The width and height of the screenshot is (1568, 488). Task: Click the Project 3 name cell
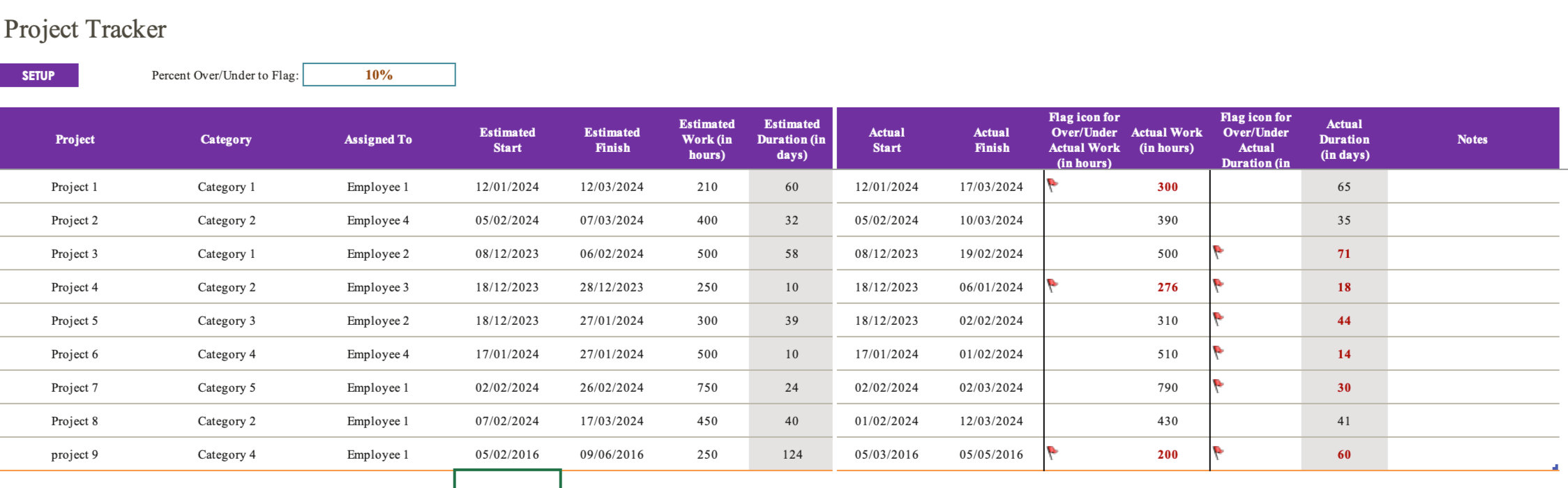tap(75, 254)
